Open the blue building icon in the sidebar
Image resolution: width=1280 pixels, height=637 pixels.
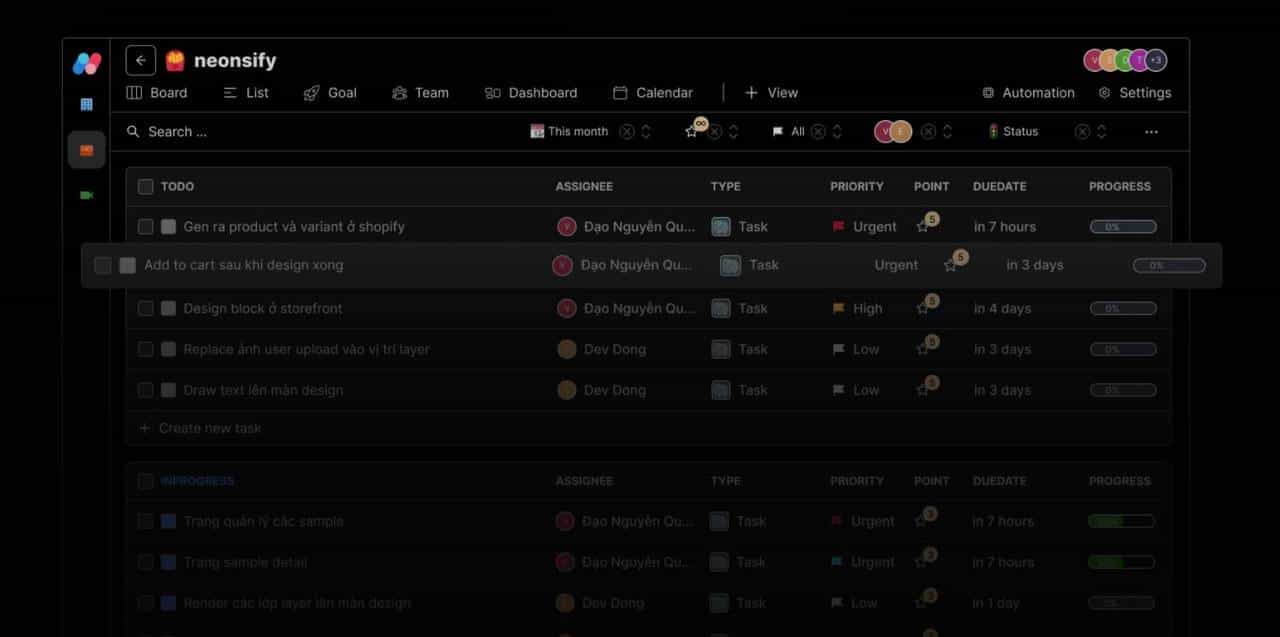86,105
